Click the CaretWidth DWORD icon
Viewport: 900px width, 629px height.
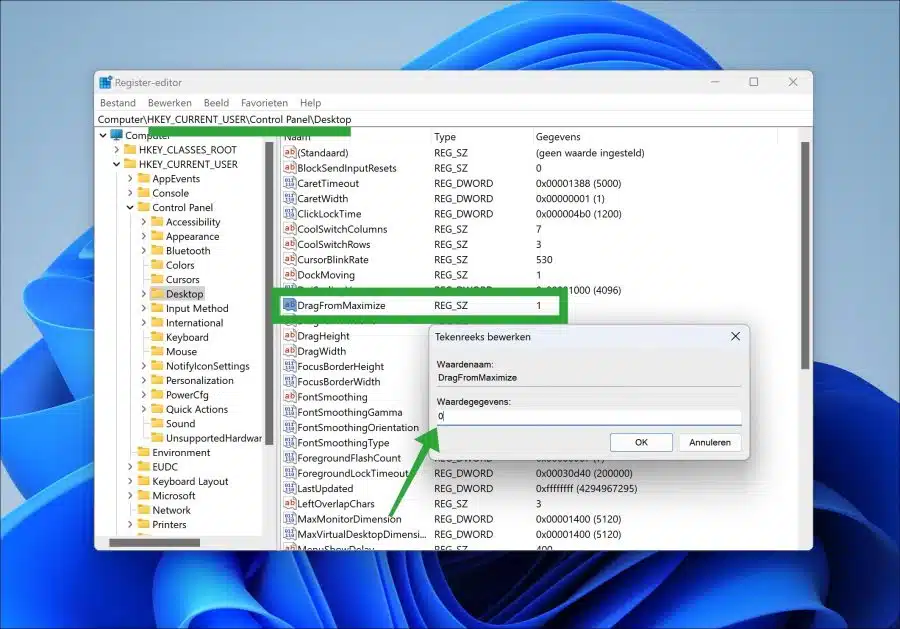point(290,198)
